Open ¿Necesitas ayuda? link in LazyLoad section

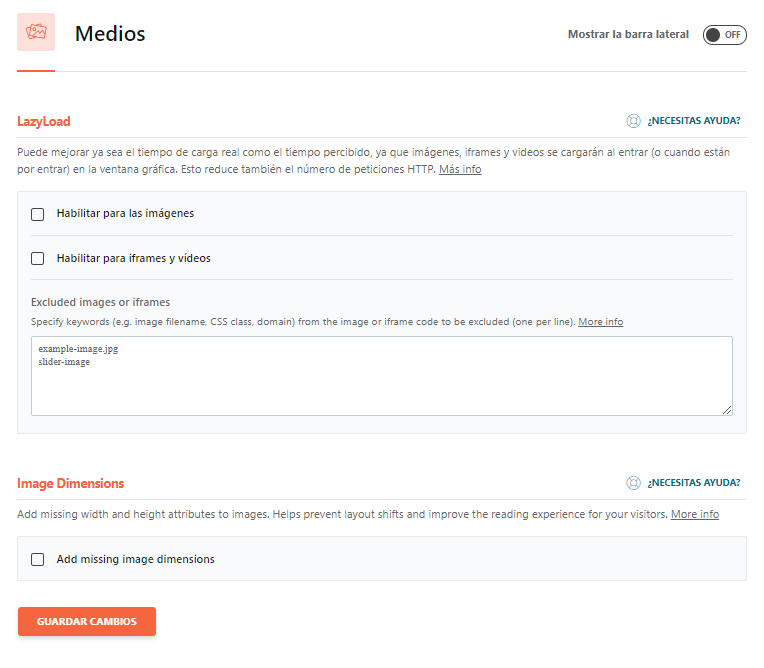pos(693,121)
